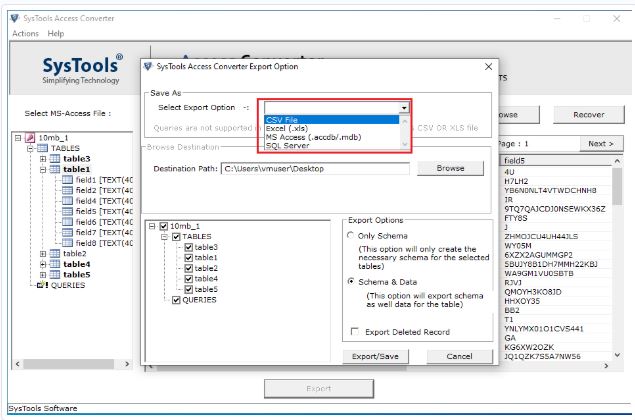Click the field1 column icon
635x420 pixels.
click(x=68, y=179)
